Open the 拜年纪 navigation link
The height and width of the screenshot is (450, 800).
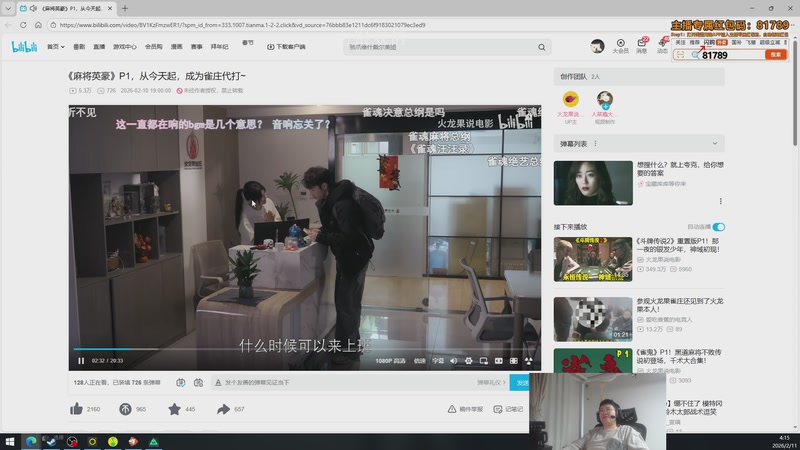(219, 47)
